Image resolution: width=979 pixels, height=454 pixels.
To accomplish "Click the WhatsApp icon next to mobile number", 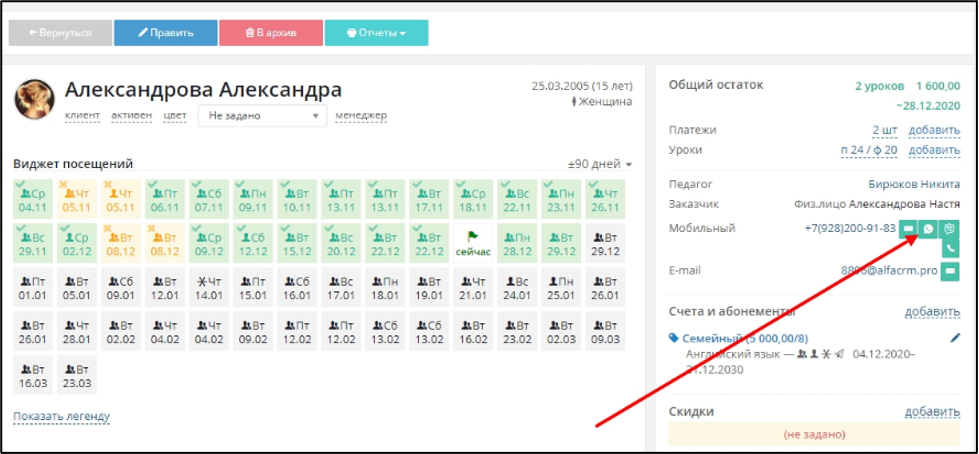I will [x=928, y=229].
